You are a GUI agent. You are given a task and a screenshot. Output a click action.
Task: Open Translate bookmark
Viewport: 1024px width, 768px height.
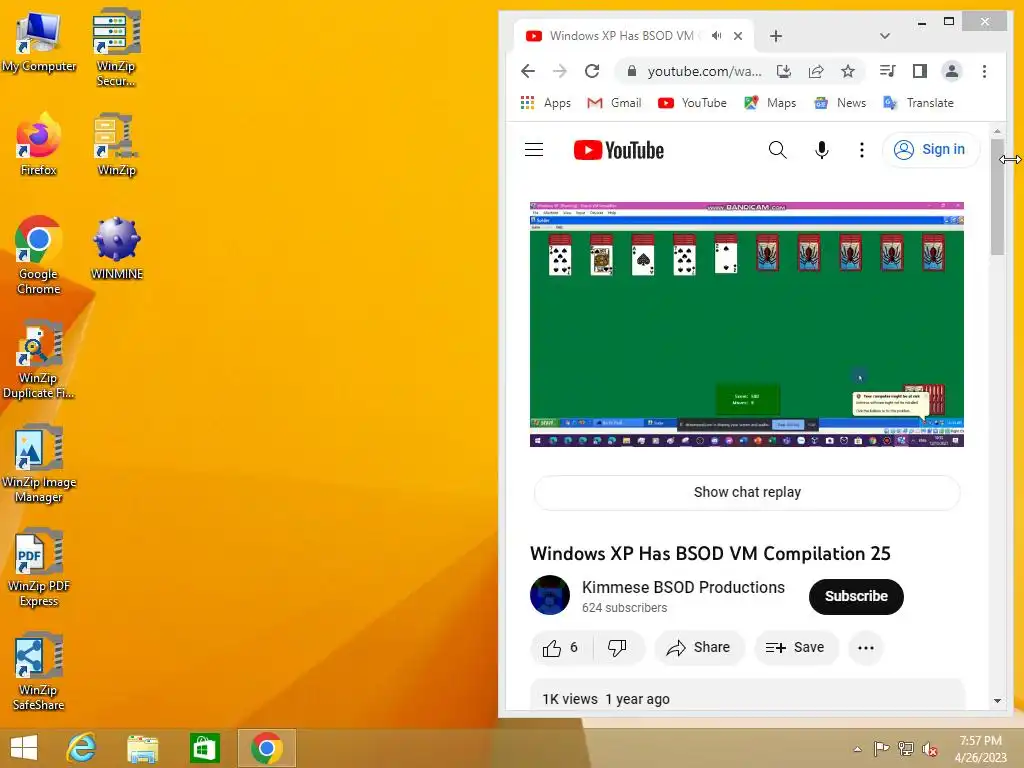click(918, 103)
